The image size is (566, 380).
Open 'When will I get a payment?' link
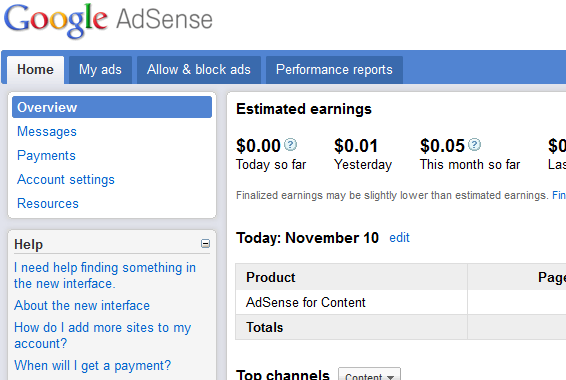click(92, 366)
